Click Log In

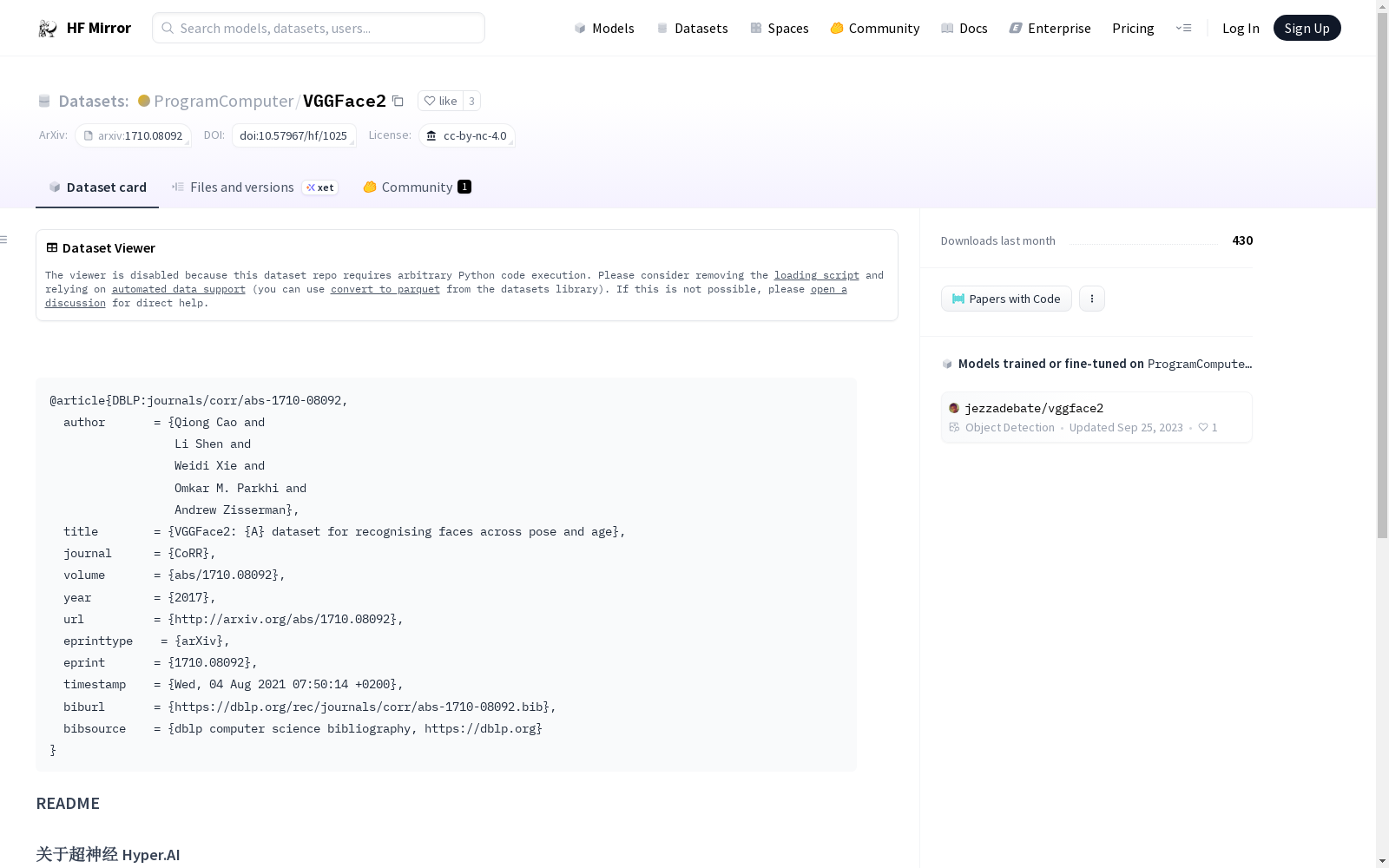[x=1241, y=28]
